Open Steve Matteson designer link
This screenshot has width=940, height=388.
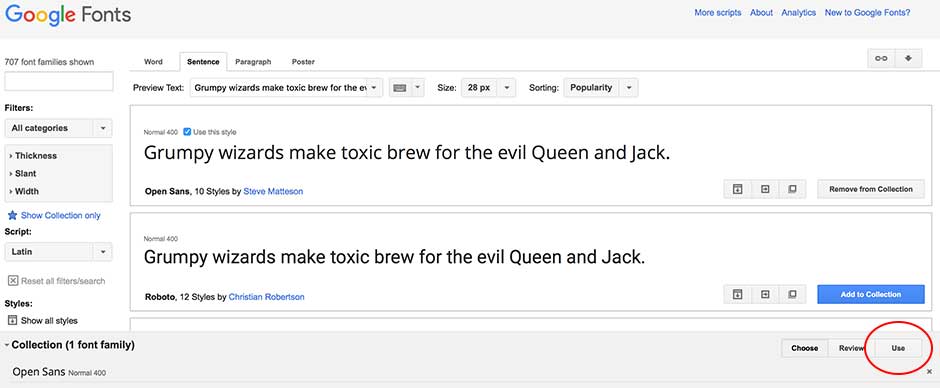tap(273, 191)
